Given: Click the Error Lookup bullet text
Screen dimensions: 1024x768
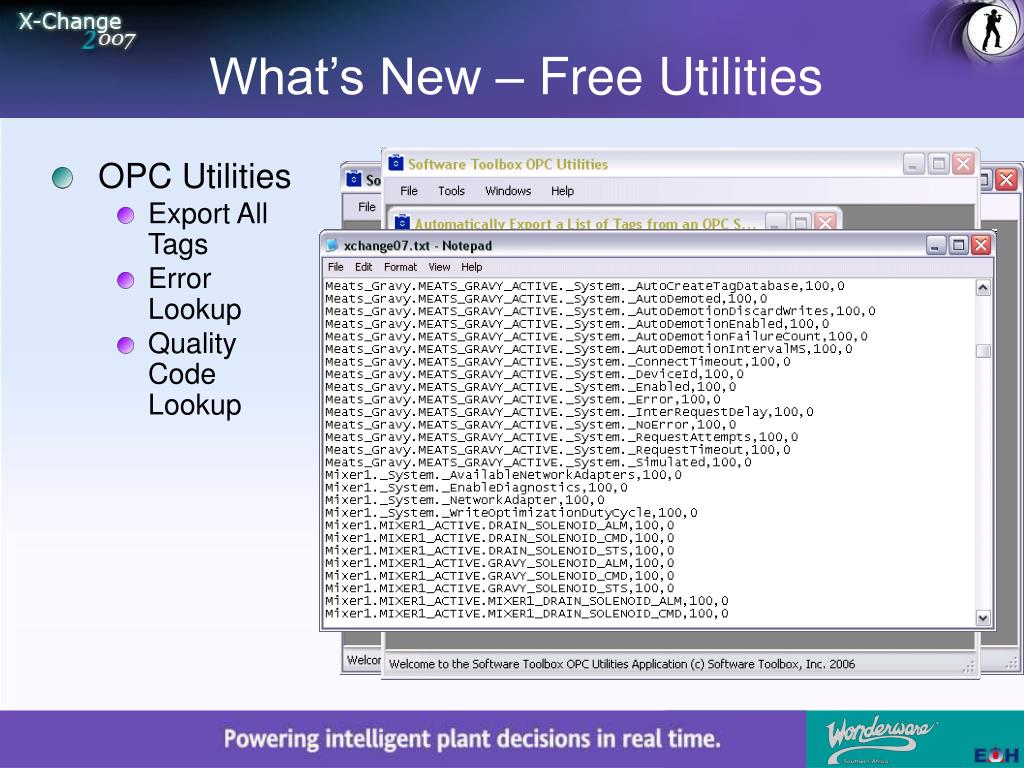Looking at the screenshot, I should pos(195,294).
